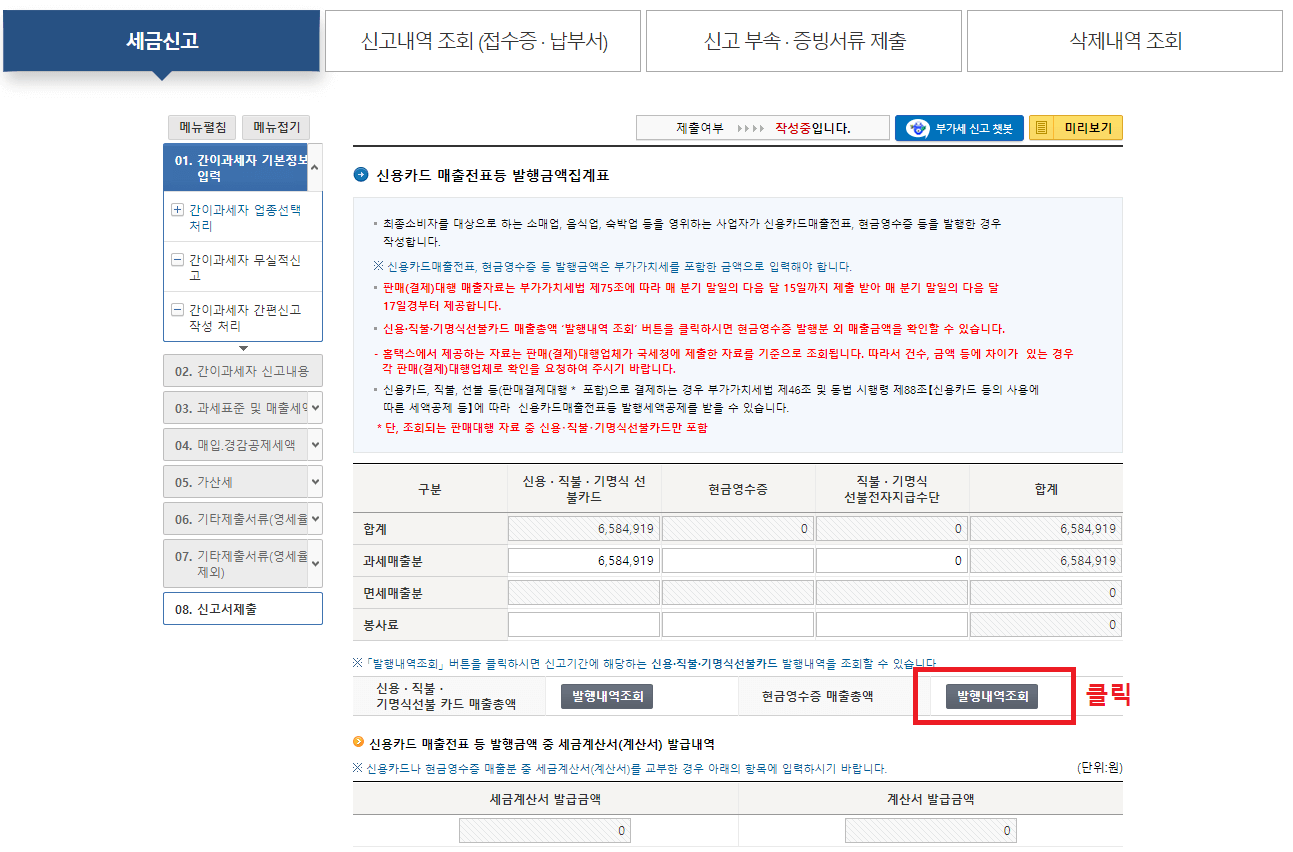This screenshot has width=1293, height=852.
Task: Expand the 02. 간이과세자 신고내용 section
Action: [242, 372]
